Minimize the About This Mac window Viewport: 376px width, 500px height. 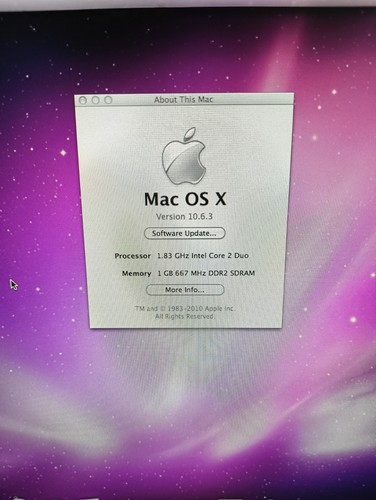(95, 100)
